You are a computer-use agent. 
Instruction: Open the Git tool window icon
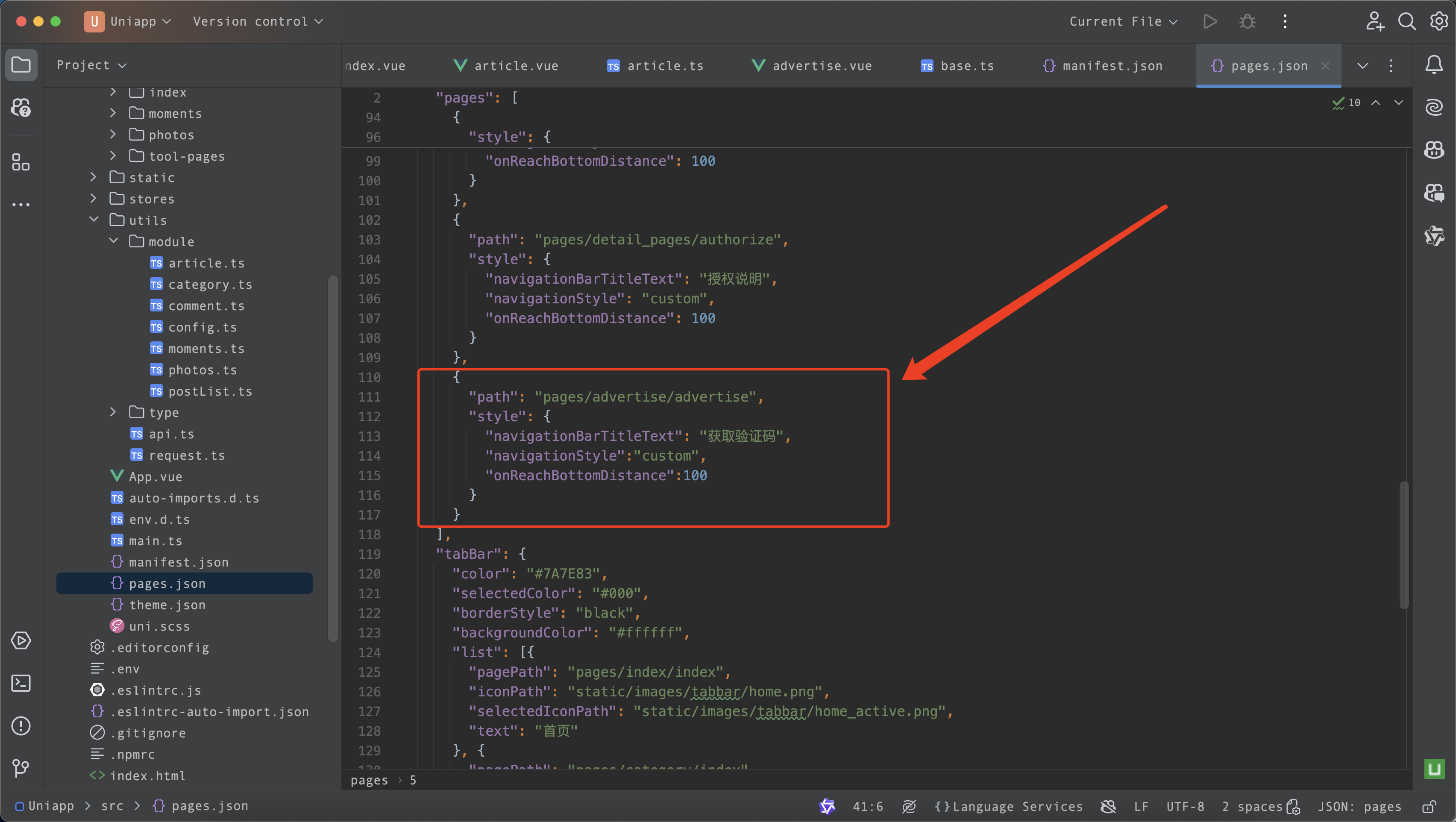tap(21, 768)
